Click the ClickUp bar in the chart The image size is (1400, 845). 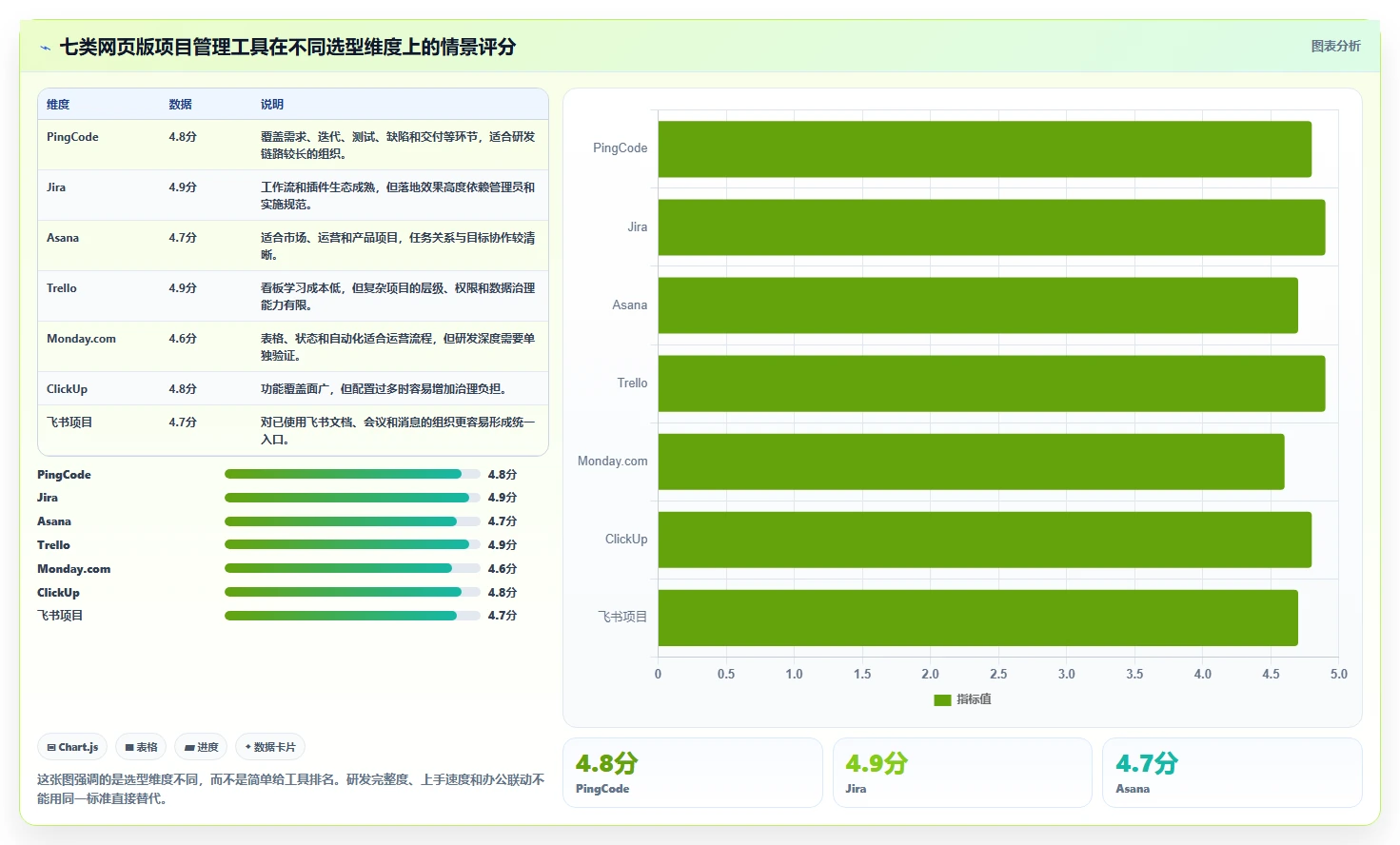tap(984, 540)
